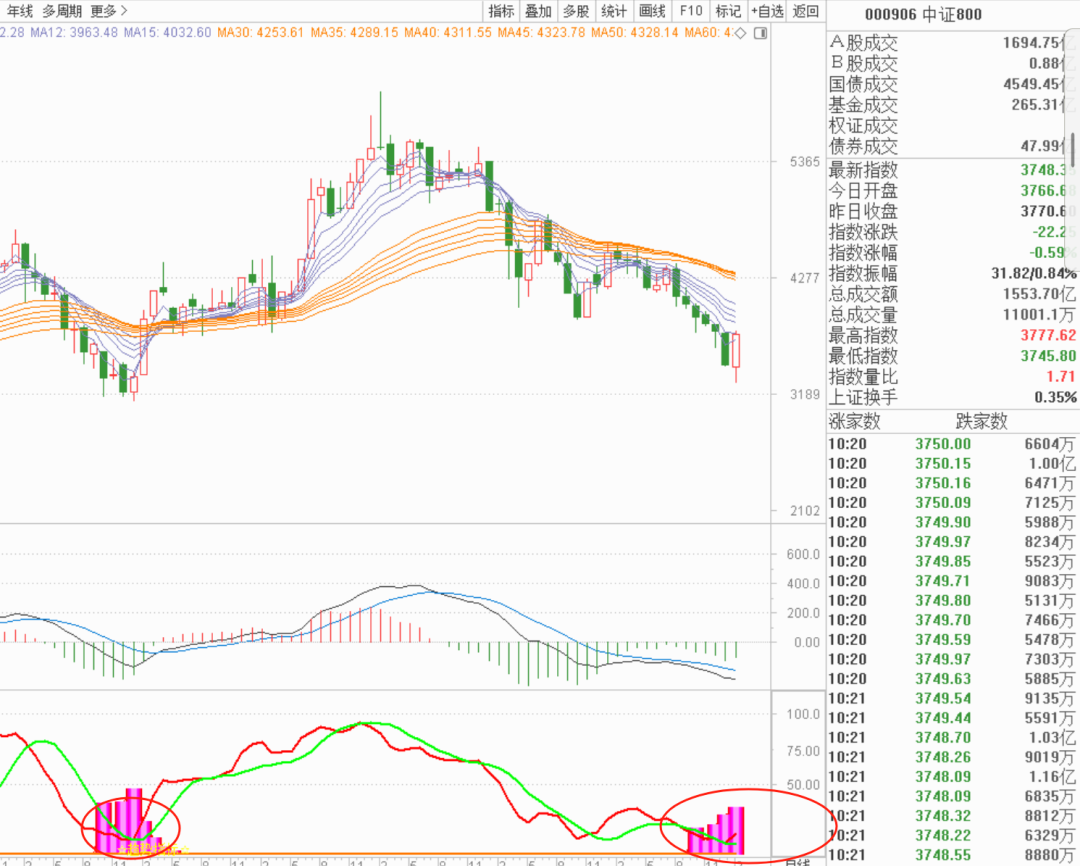Click the 统计 statistics button
The width and height of the screenshot is (1080, 866).
coord(614,11)
